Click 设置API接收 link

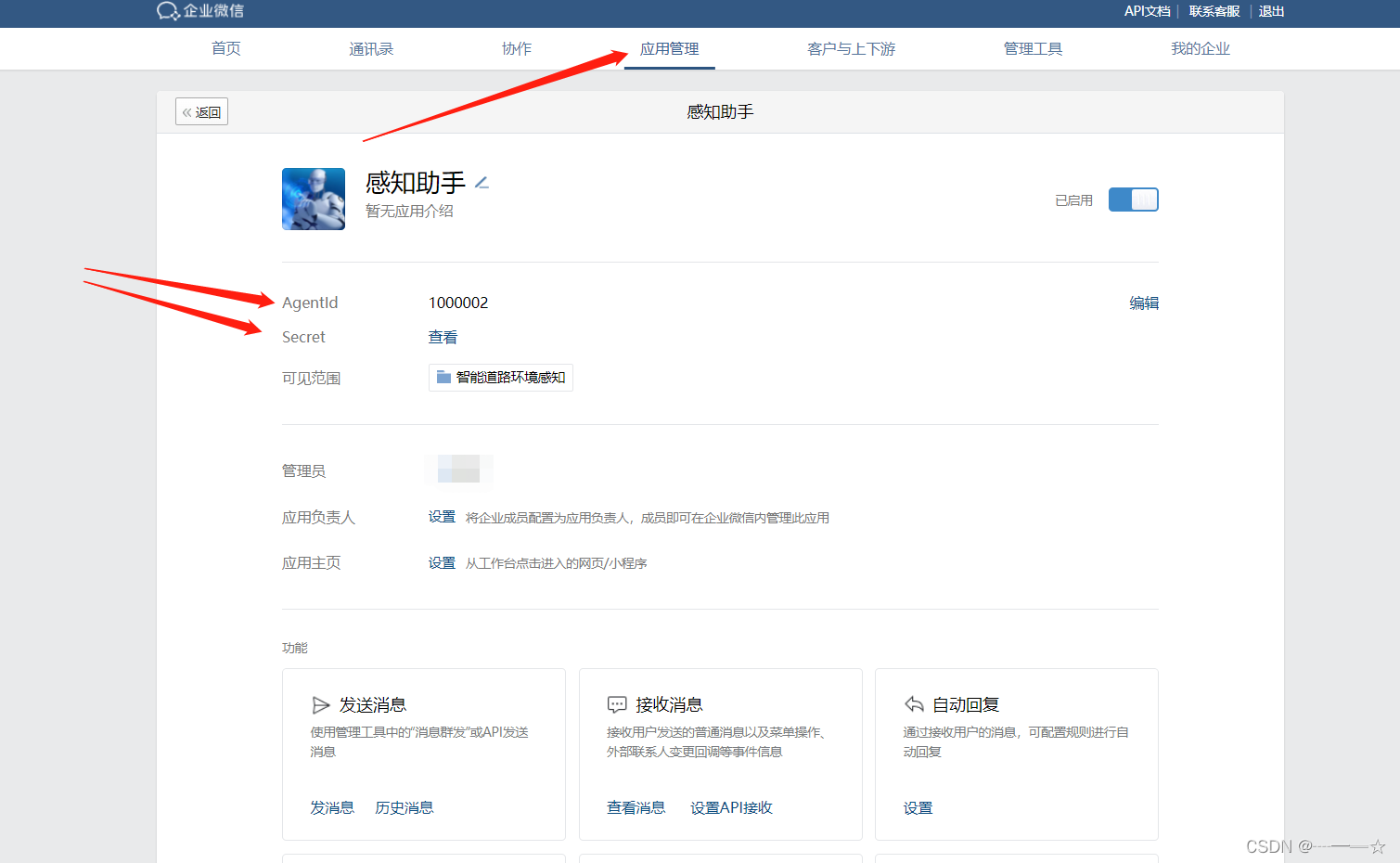point(731,808)
